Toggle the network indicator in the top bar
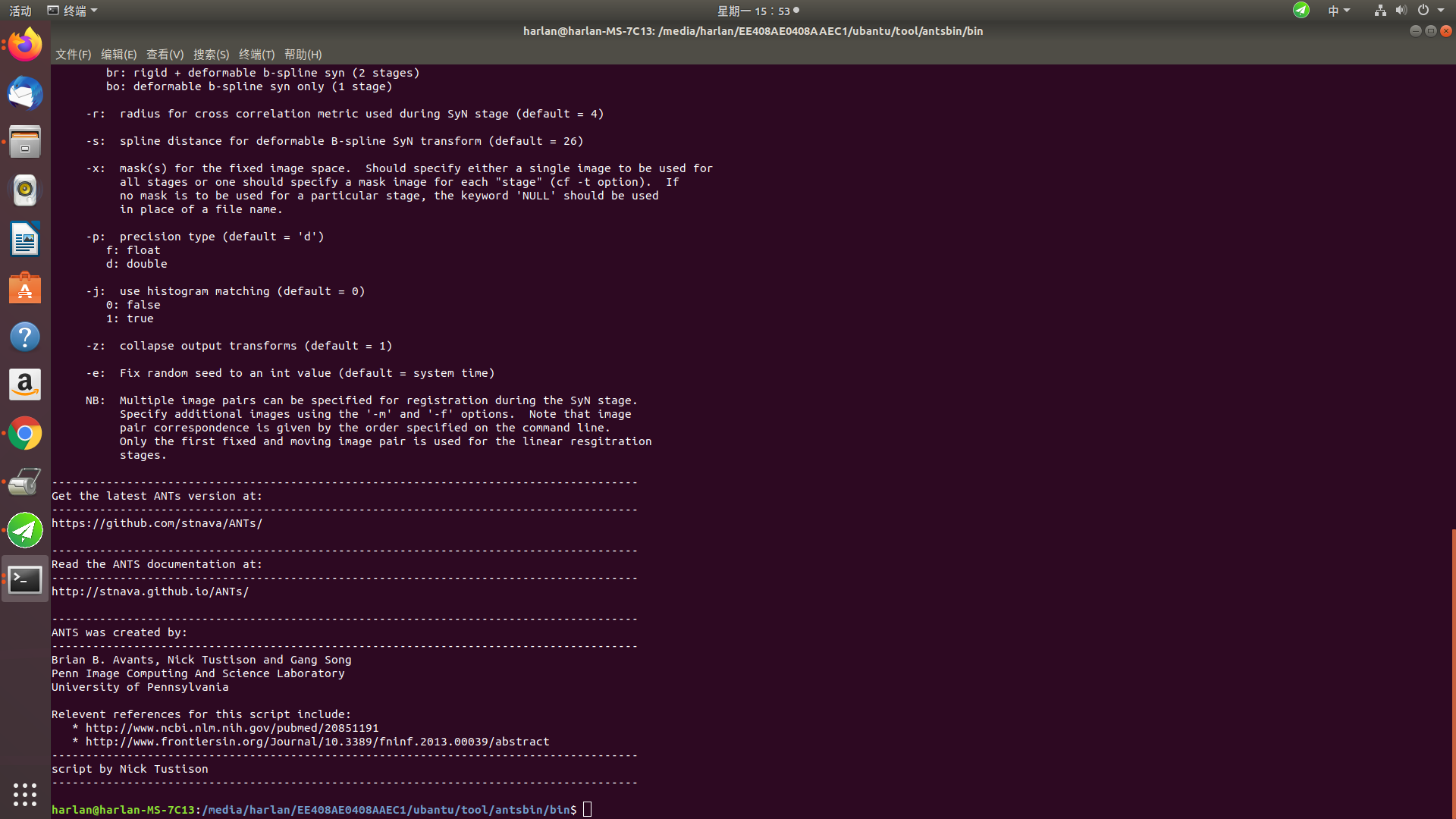1456x819 pixels. (x=1379, y=11)
